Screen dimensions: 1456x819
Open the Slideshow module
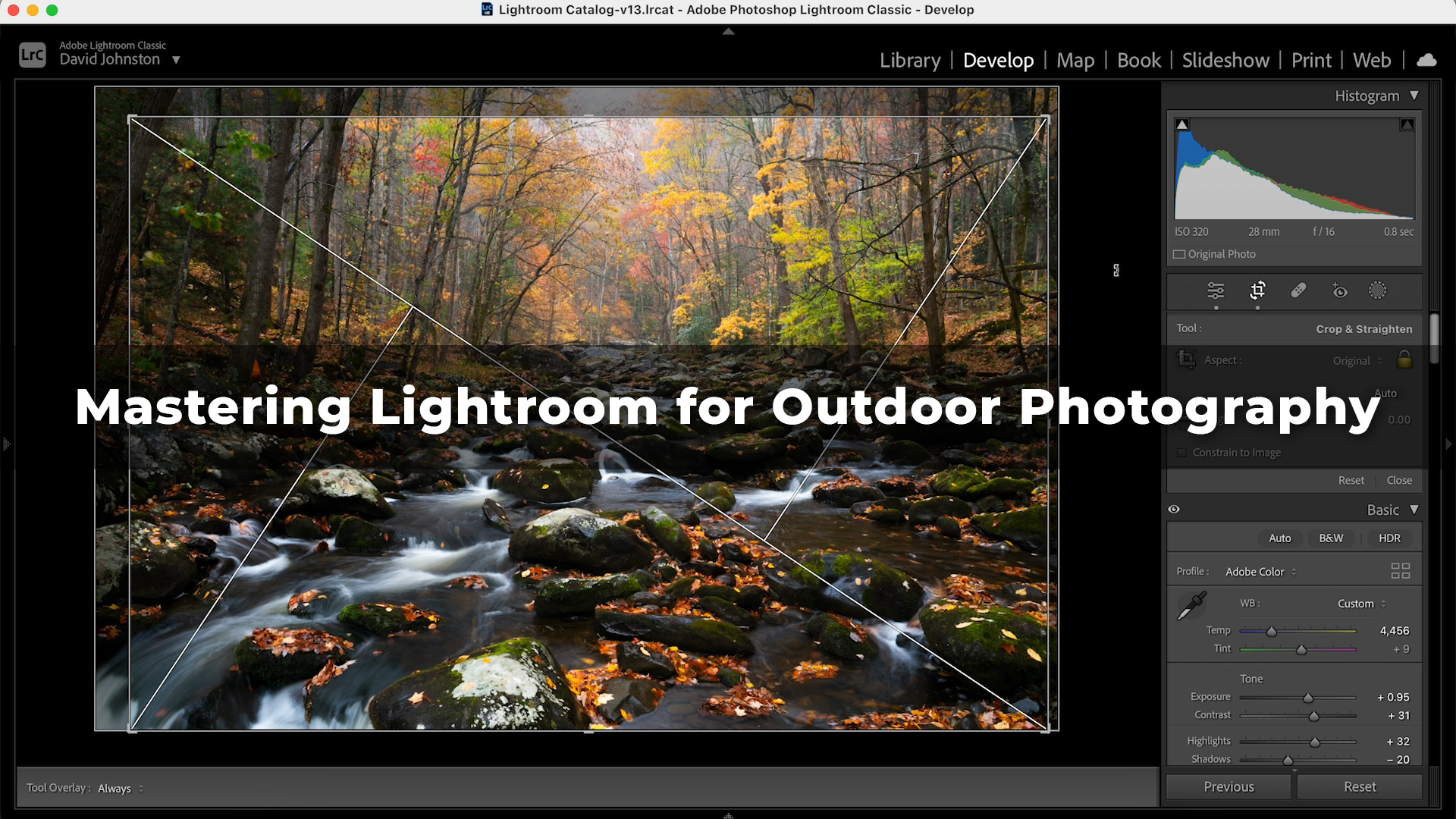pyautogui.click(x=1225, y=60)
